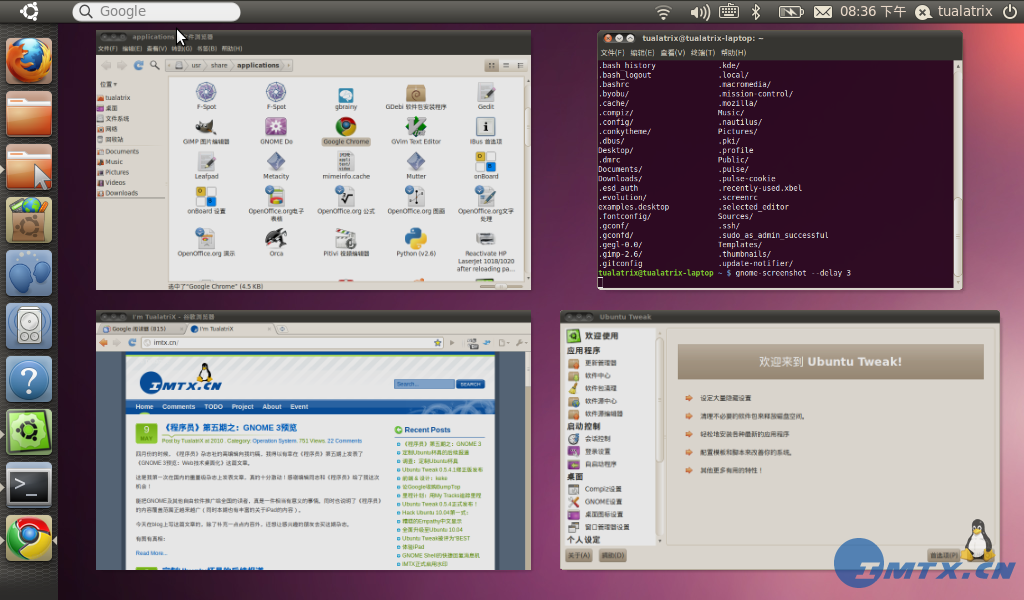Click the SEARCH button on the blog
1024x600 pixels.
click(470, 384)
